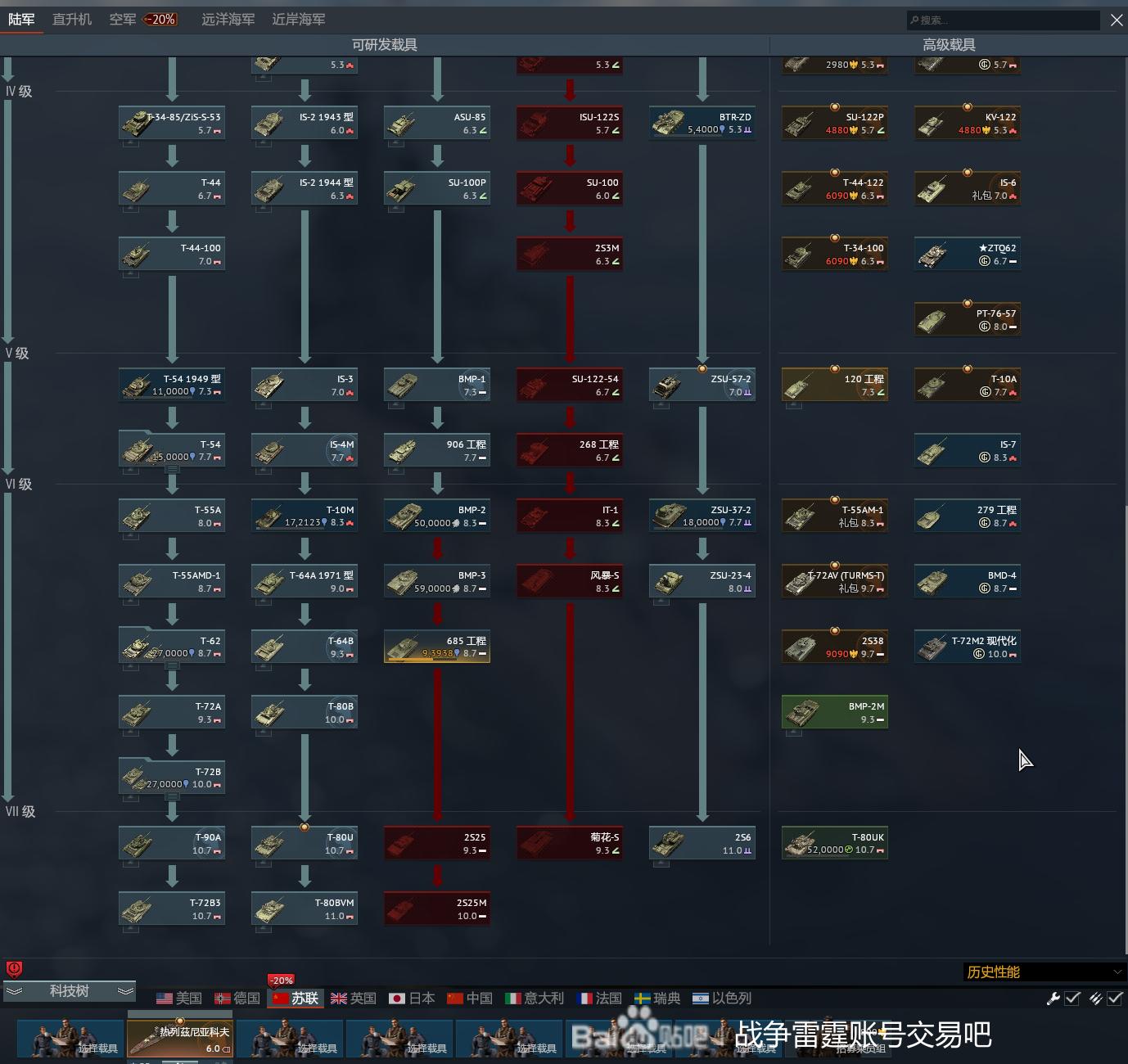Open the 近岸海军 coastal fleet tab
Viewport: 1128px width, 1064px height.
pos(299,19)
